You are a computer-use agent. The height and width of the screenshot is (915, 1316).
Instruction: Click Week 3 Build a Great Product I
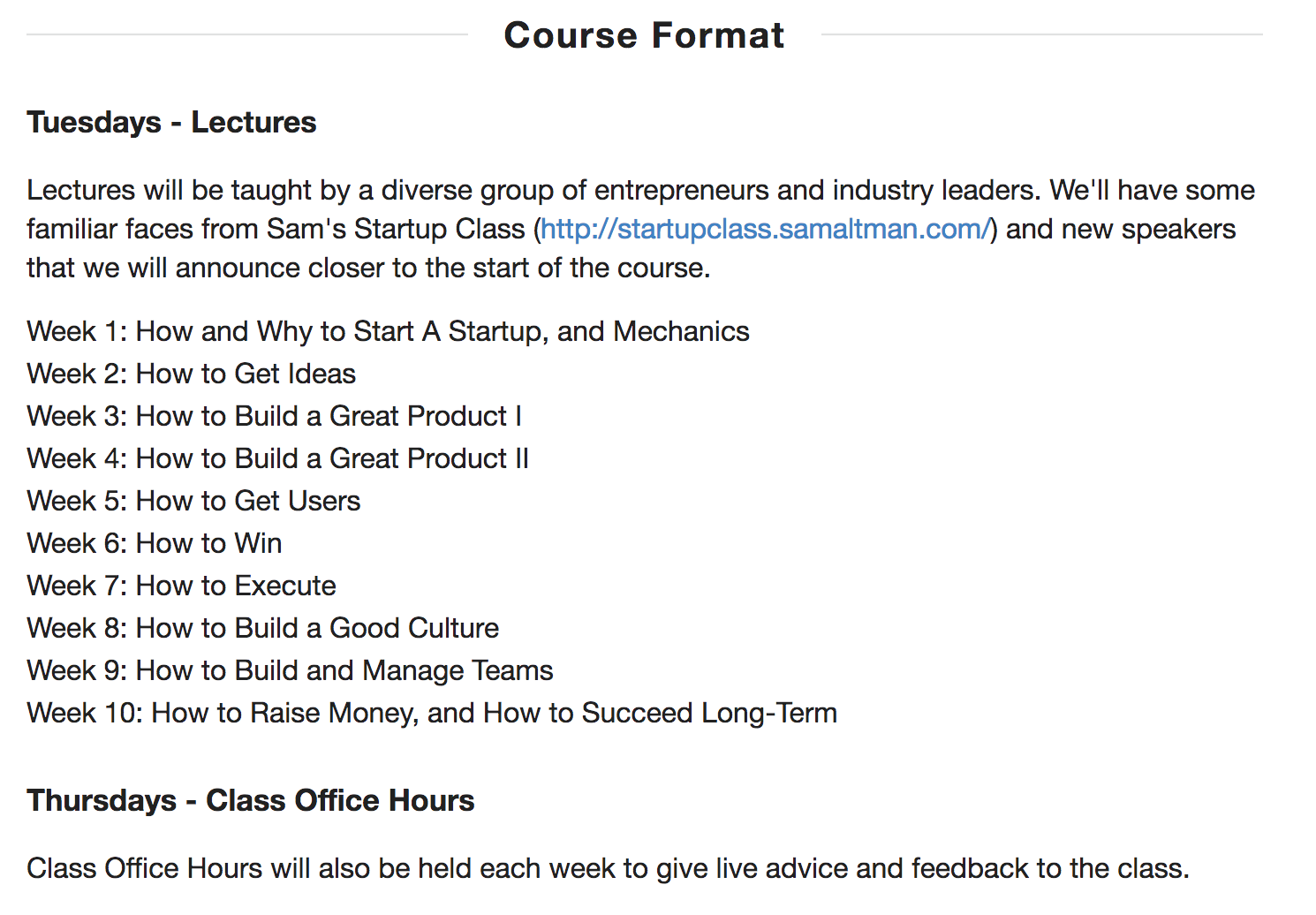click(x=274, y=417)
